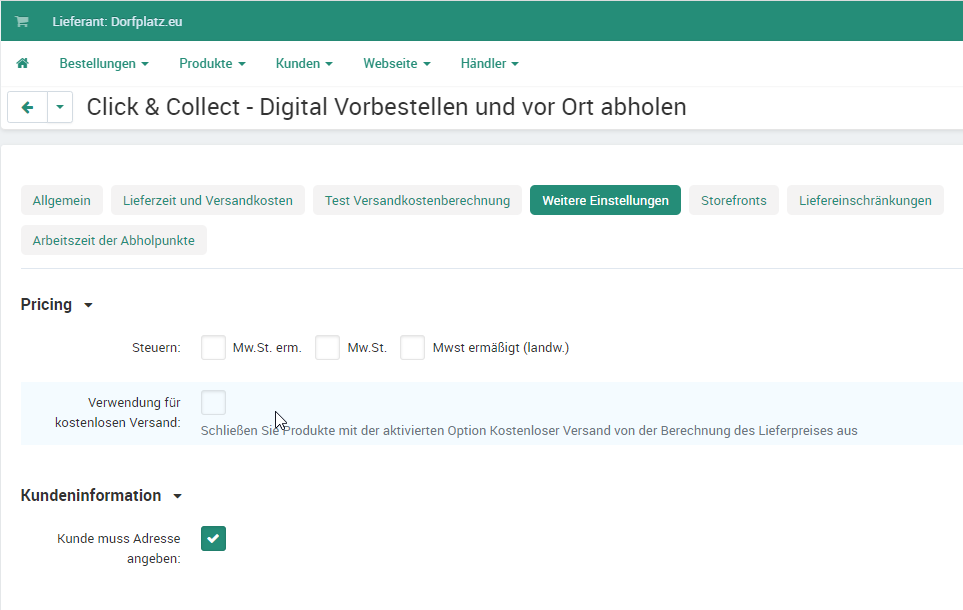The width and height of the screenshot is (963, 610).
Task: Click the Steuern label
Action: (156, 348)
